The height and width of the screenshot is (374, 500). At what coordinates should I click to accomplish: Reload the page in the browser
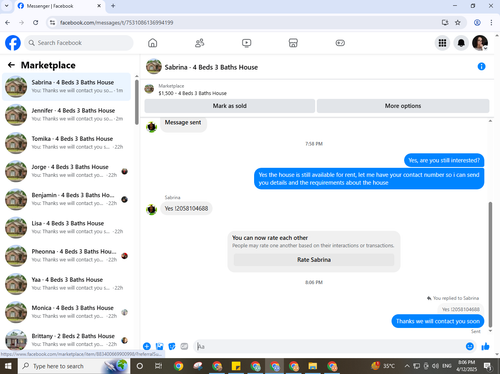(x=35, y=23)
